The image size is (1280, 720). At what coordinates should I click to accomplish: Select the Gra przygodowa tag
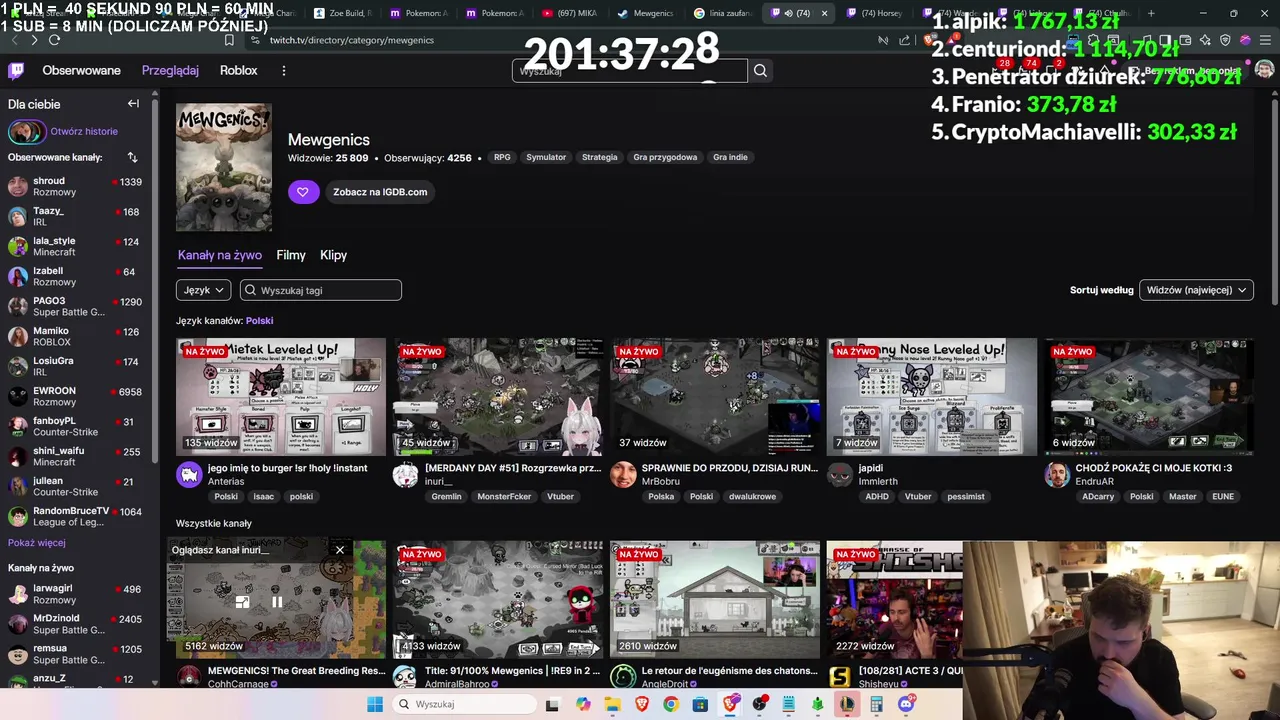coord(665,157)
